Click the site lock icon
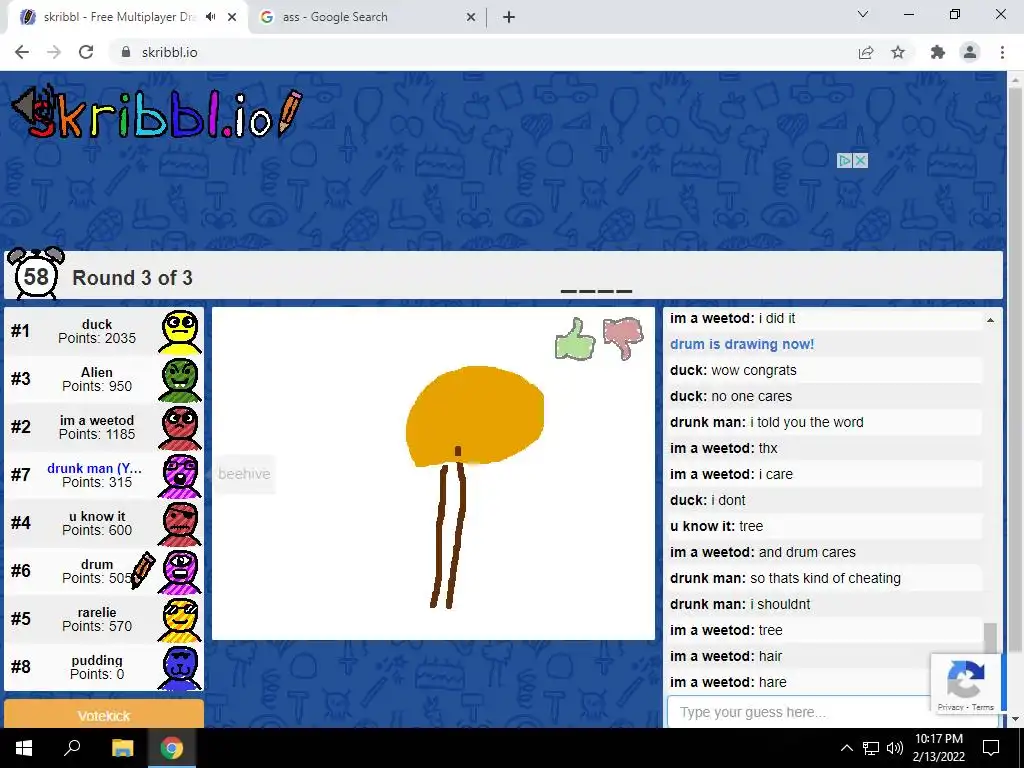Viewport: 1024px width, 768px height. (x=126, y=52)
